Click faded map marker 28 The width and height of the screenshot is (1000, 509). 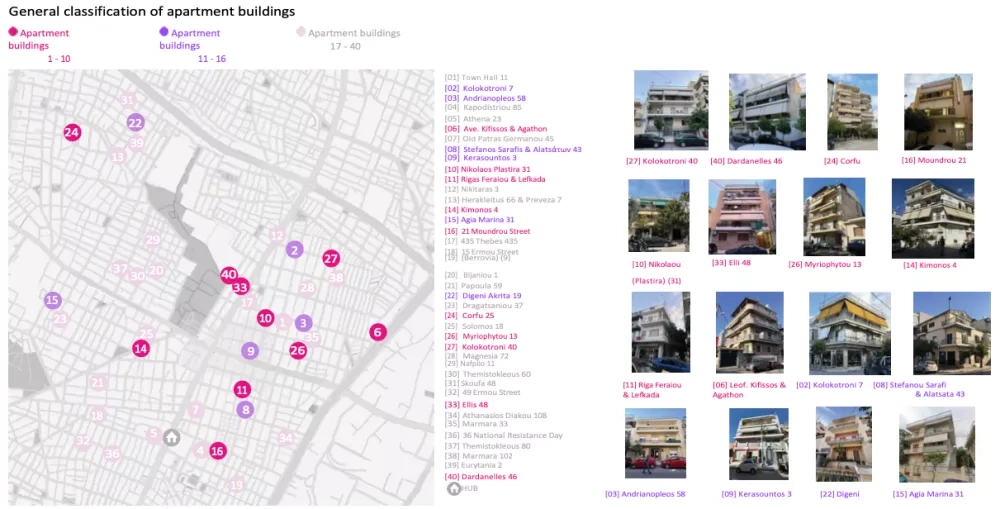point(307,288)
